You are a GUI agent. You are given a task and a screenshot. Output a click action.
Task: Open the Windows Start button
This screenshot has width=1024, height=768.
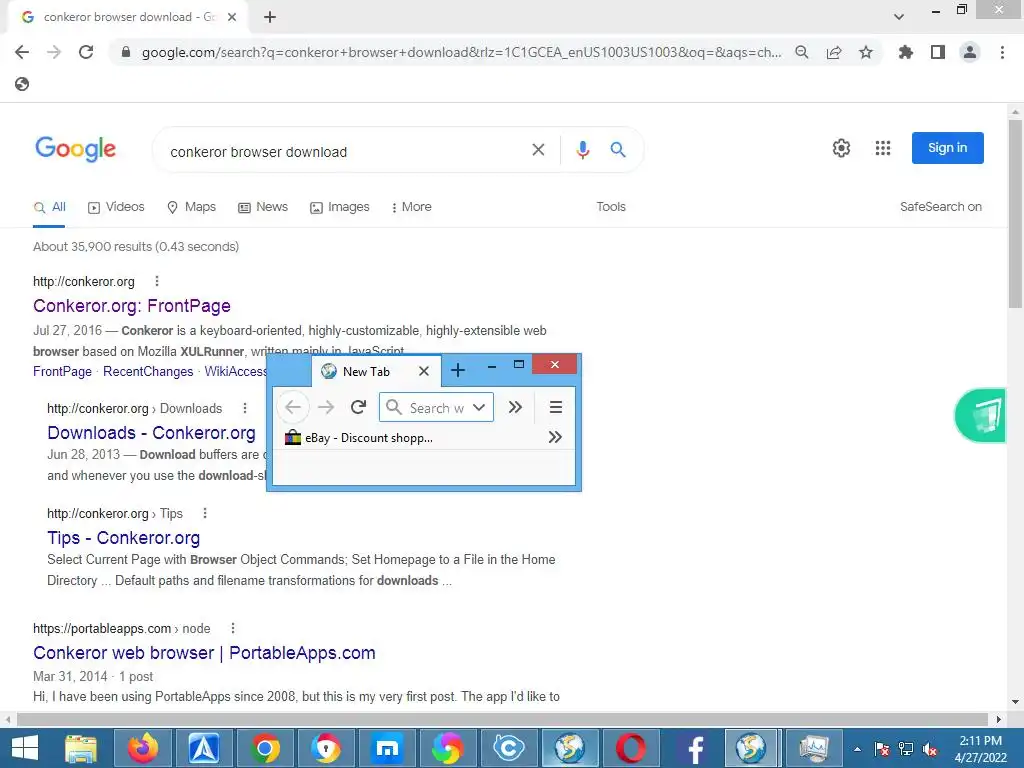click(25, 748)
